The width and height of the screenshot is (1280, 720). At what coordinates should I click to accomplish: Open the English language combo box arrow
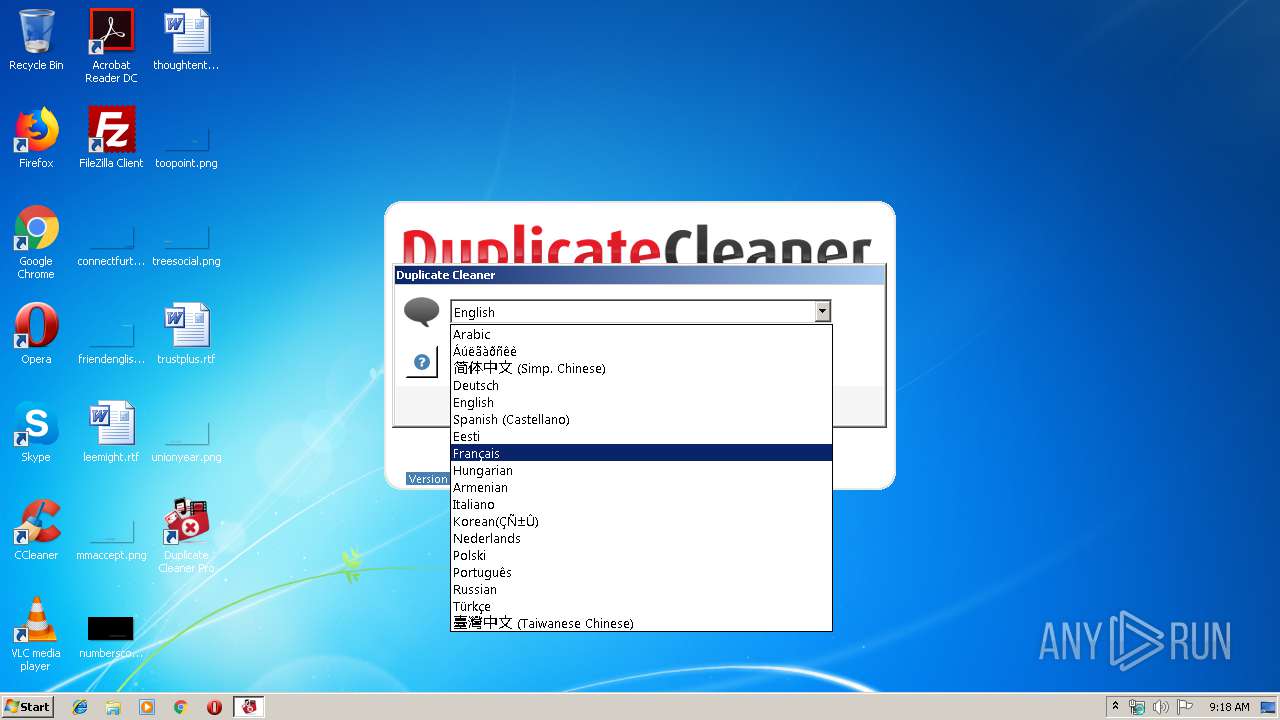click(822, 312)
